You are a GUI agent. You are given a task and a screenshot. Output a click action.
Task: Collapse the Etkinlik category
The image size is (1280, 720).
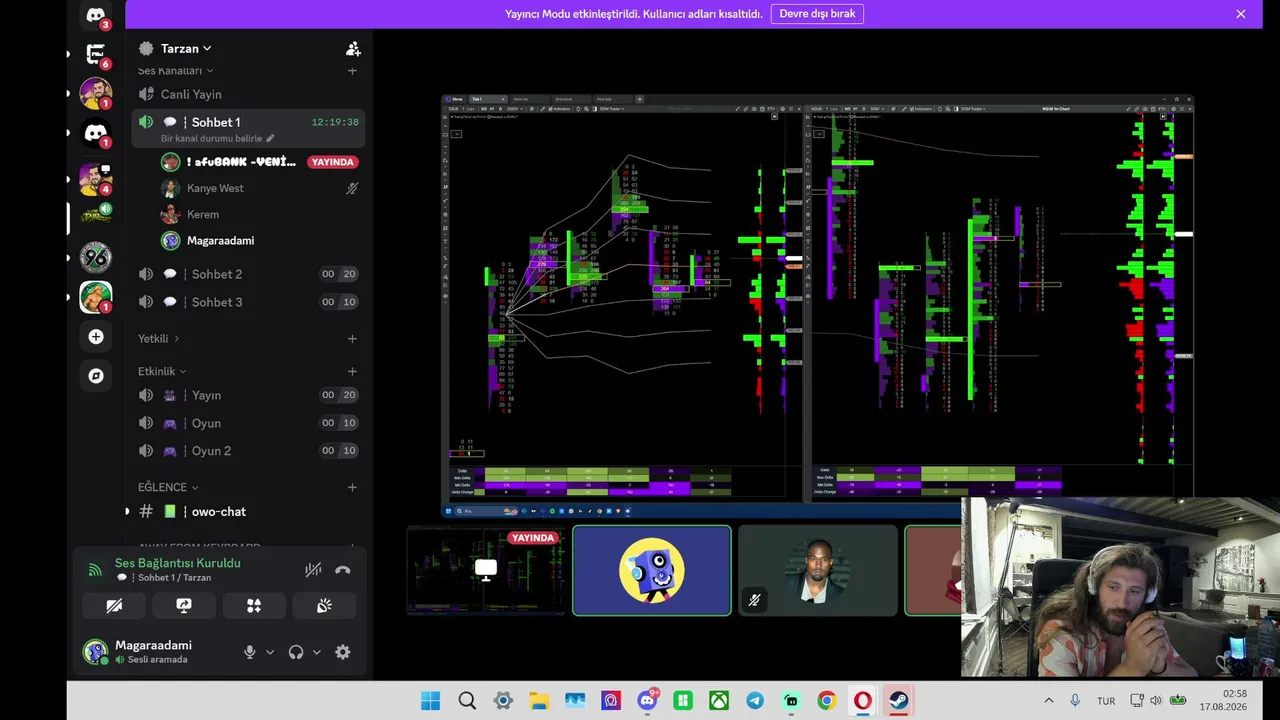coord(162,372)
